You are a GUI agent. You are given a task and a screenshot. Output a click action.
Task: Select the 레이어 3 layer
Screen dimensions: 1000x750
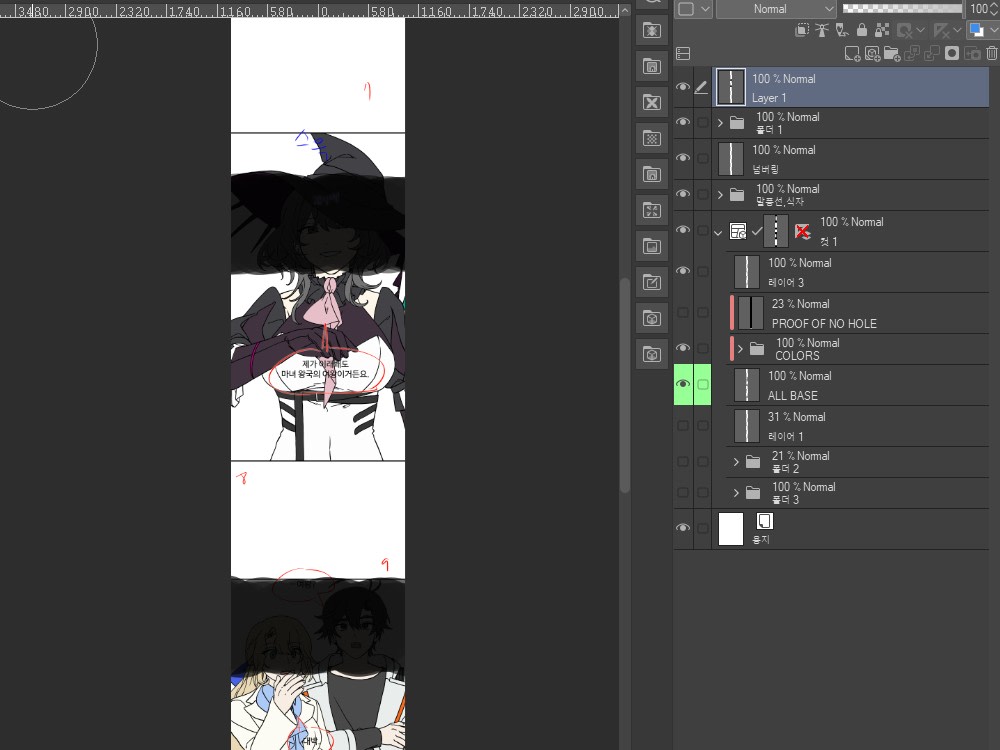858,272
